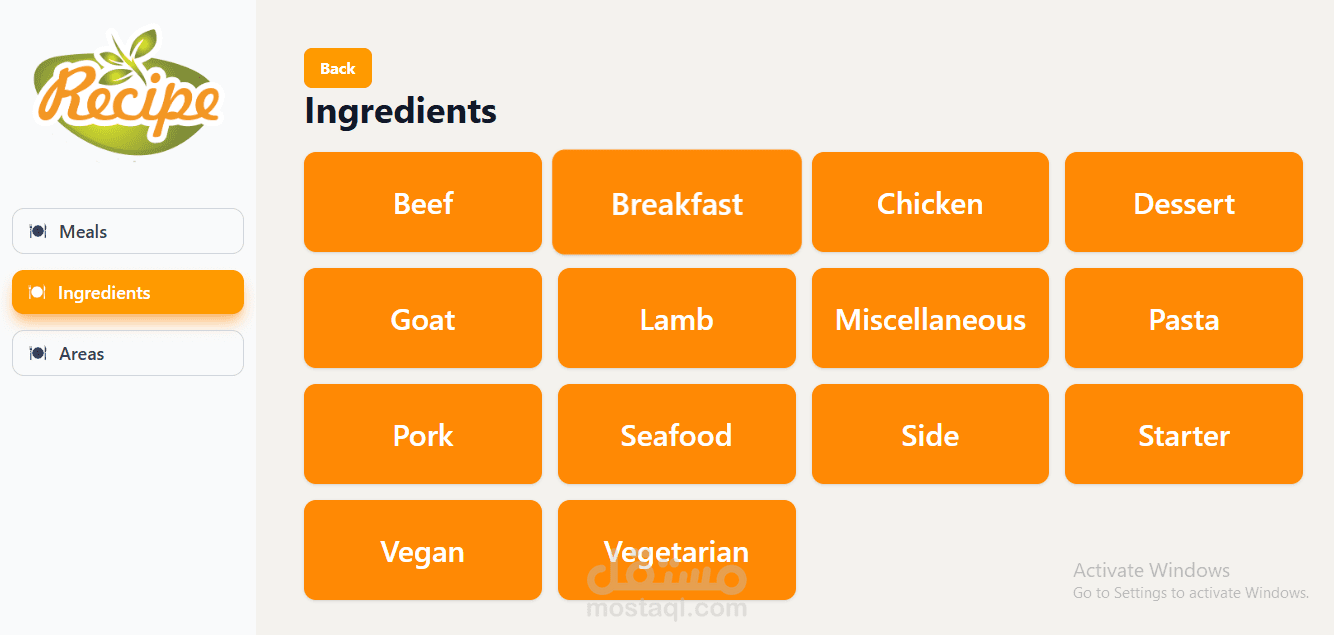Select the Vegan card

tap(423, 550)
